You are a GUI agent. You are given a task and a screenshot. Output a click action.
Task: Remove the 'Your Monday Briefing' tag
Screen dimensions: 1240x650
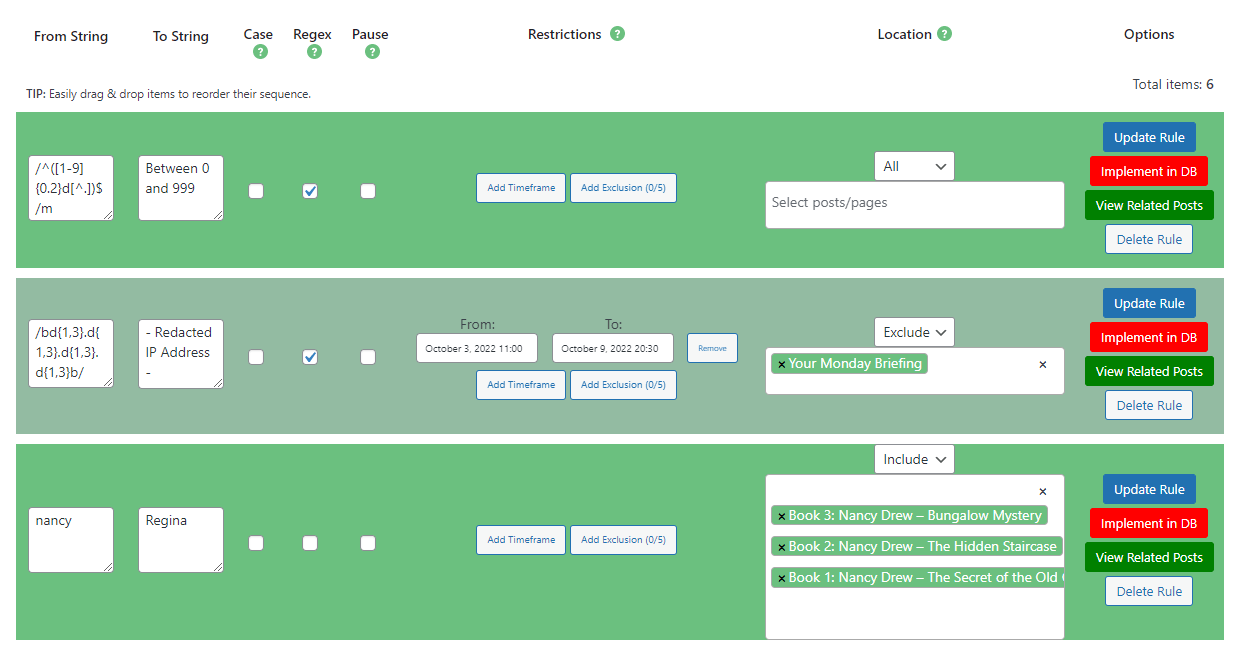(x=782, y=364)
